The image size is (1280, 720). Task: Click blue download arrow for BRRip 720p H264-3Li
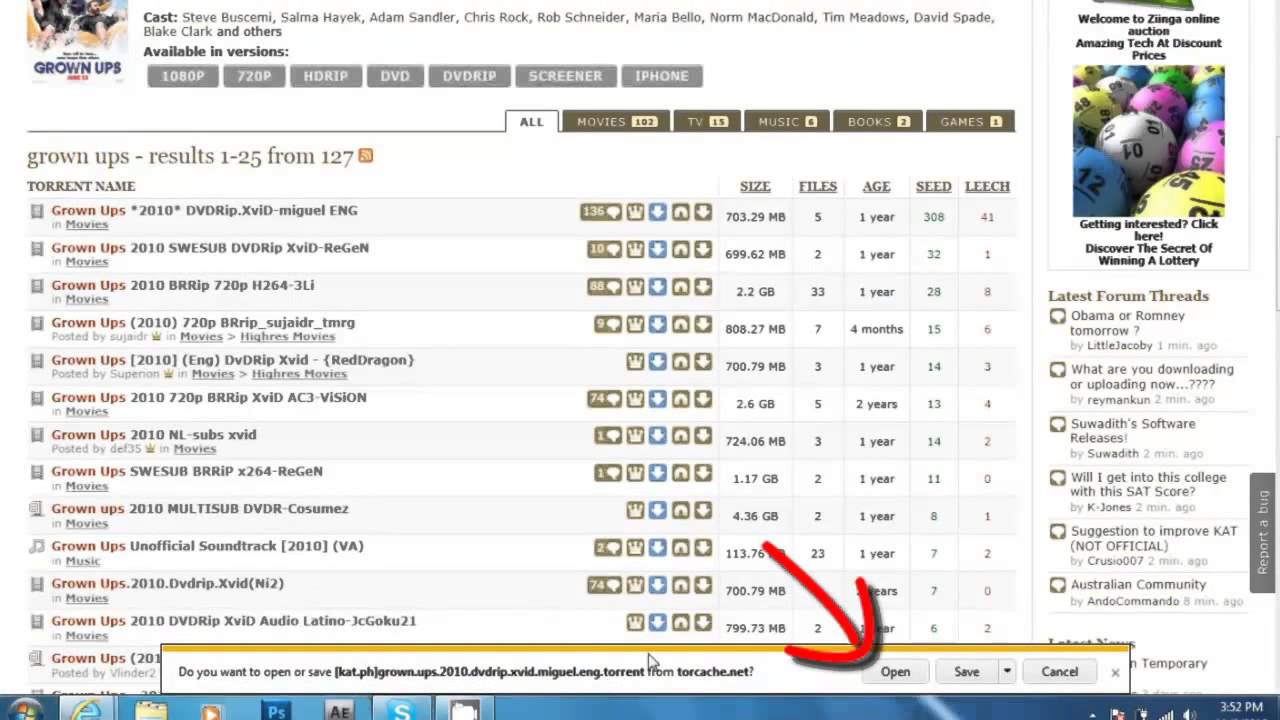(x=657, y=286)
